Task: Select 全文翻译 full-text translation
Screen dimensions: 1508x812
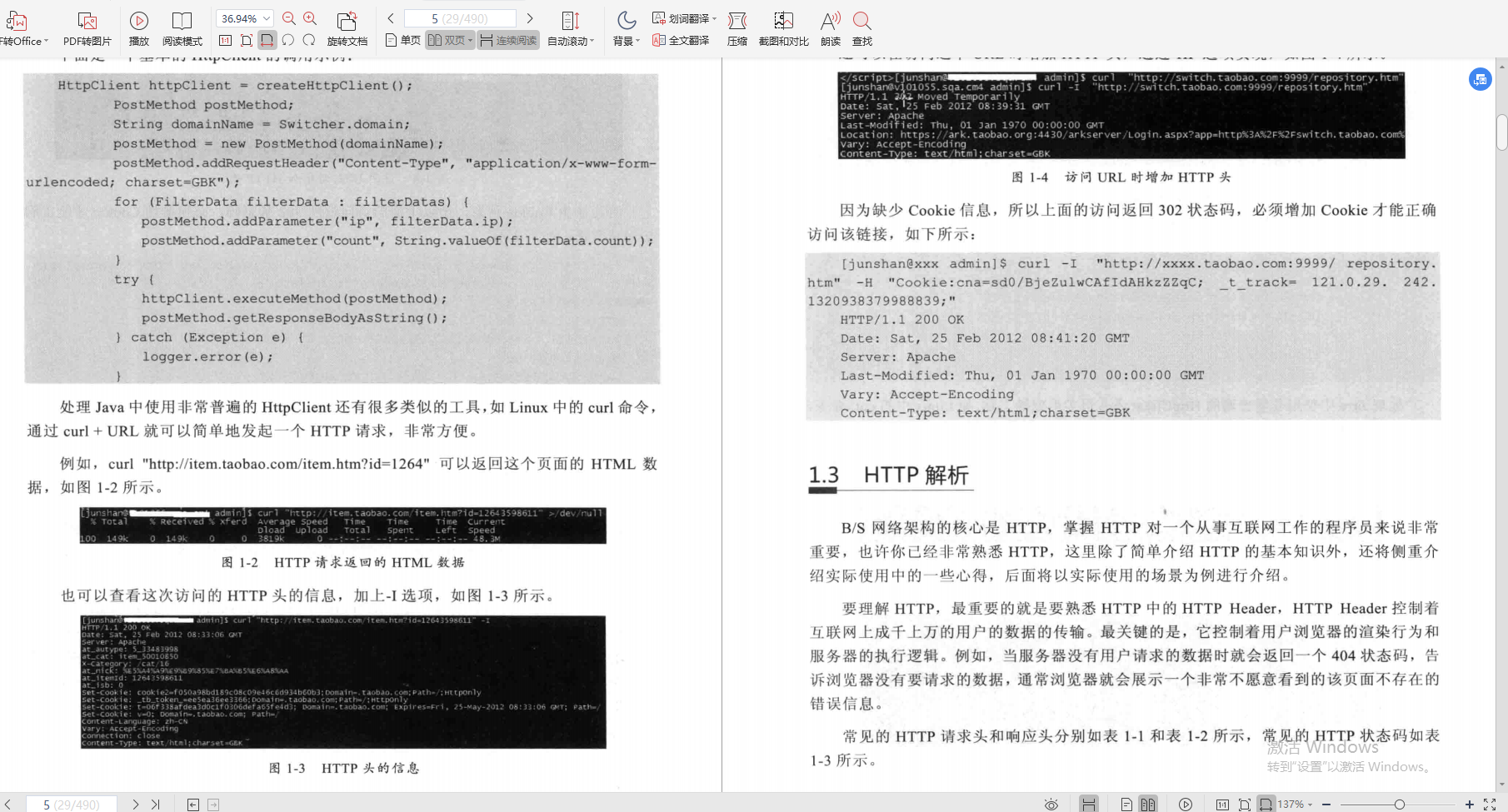Action: coord(686,39)
